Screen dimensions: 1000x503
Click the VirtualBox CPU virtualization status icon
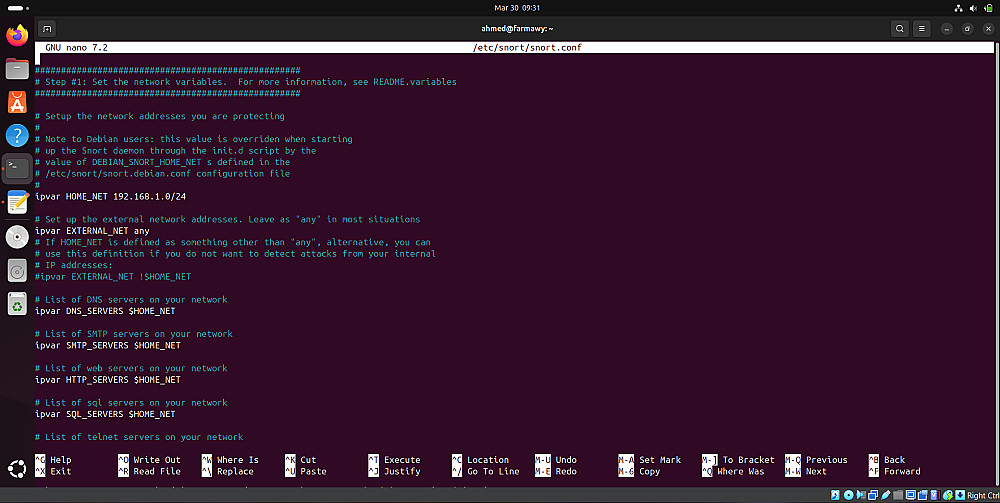935,495
